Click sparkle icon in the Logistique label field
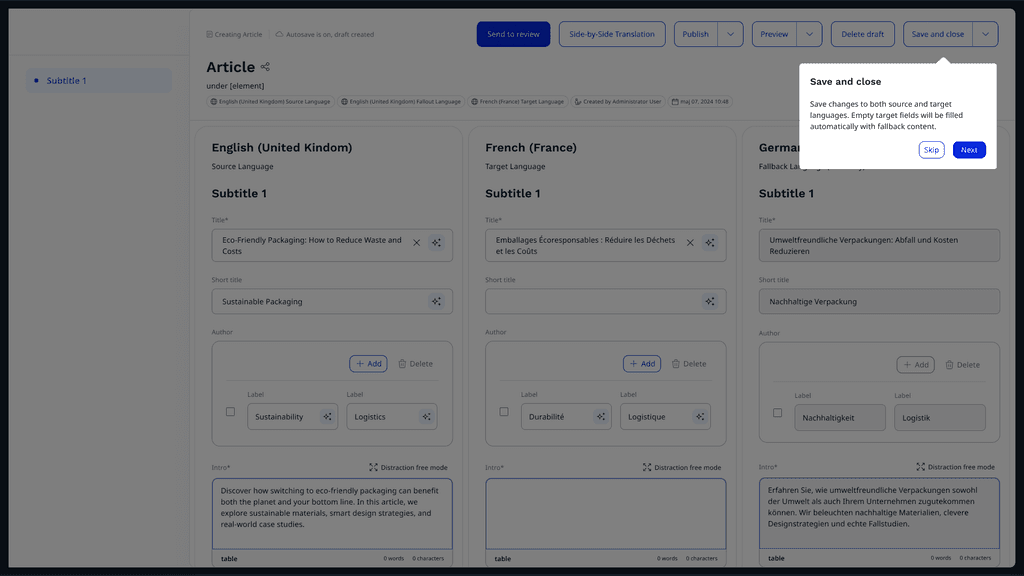This screenshot has width=1024, height=576. 700,417
